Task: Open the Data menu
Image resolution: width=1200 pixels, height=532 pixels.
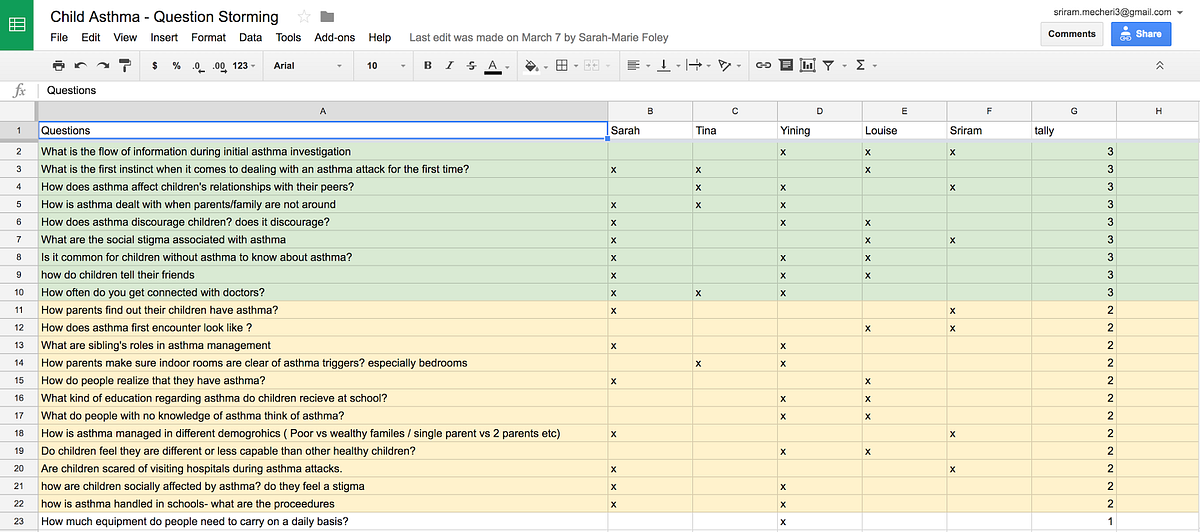Action: (x=250, y=37)
